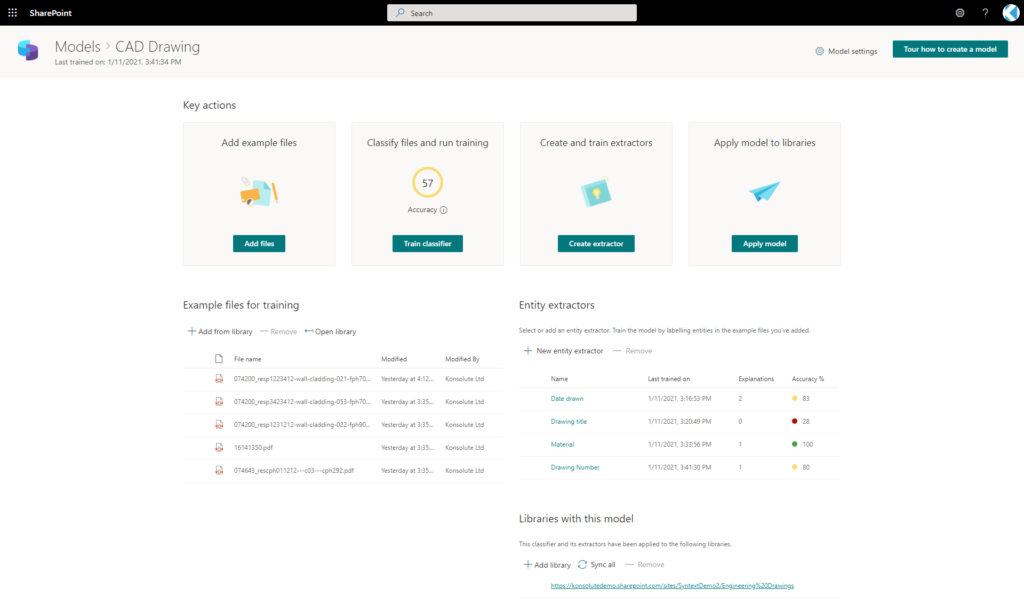Image resolution: width=1024 pixels, height=606 pixels.
Task: Open the Microsoft 365 app launcher grid
Action: (x=13, y=12)
